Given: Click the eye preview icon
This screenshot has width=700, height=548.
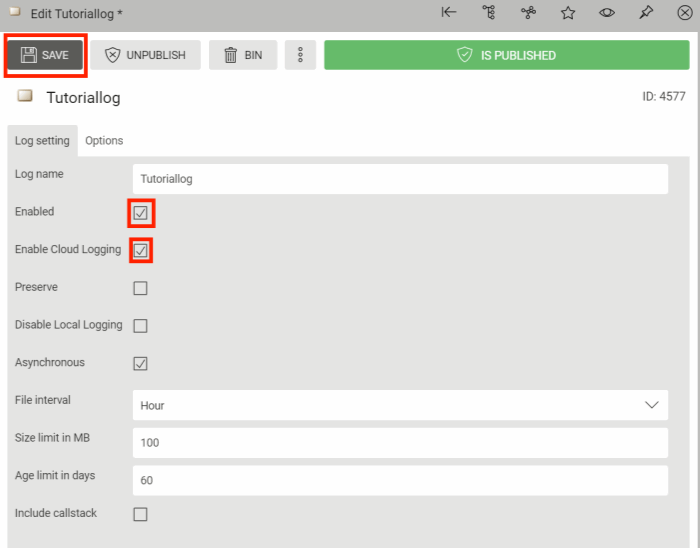Looking at the screenshot, I should [x=607, y=13].
